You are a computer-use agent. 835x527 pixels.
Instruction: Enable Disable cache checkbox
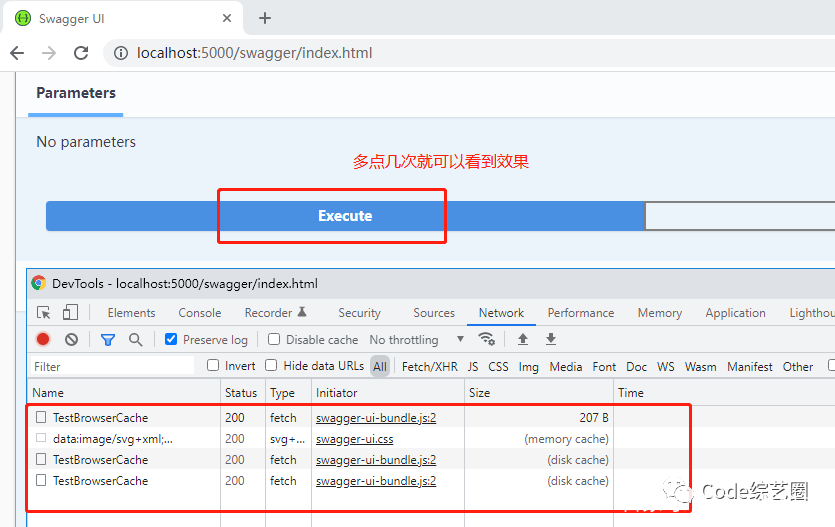pyautogui.click(x=274, y=339)
